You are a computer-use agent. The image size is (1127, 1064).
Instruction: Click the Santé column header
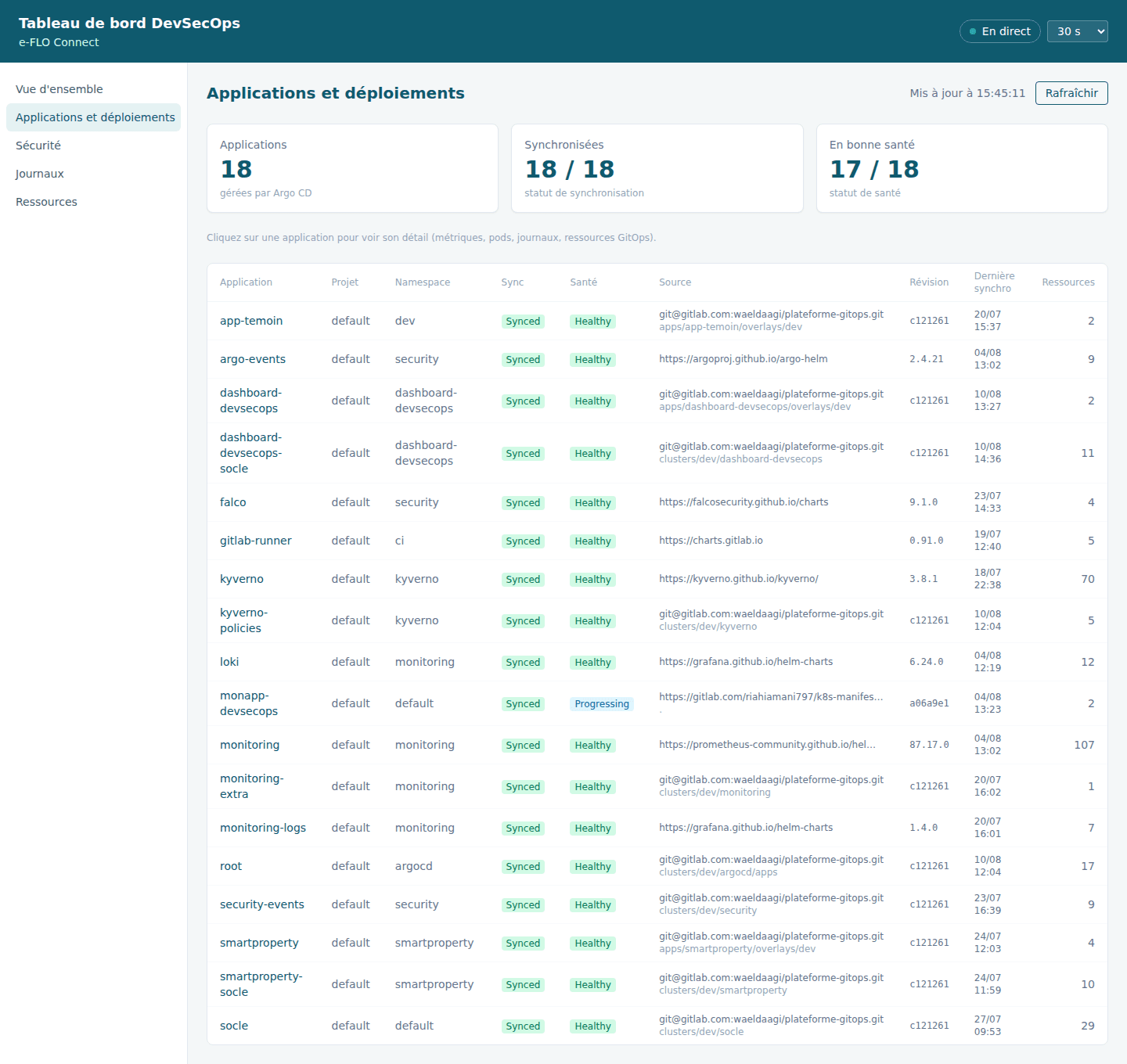[x=583, y=282]
